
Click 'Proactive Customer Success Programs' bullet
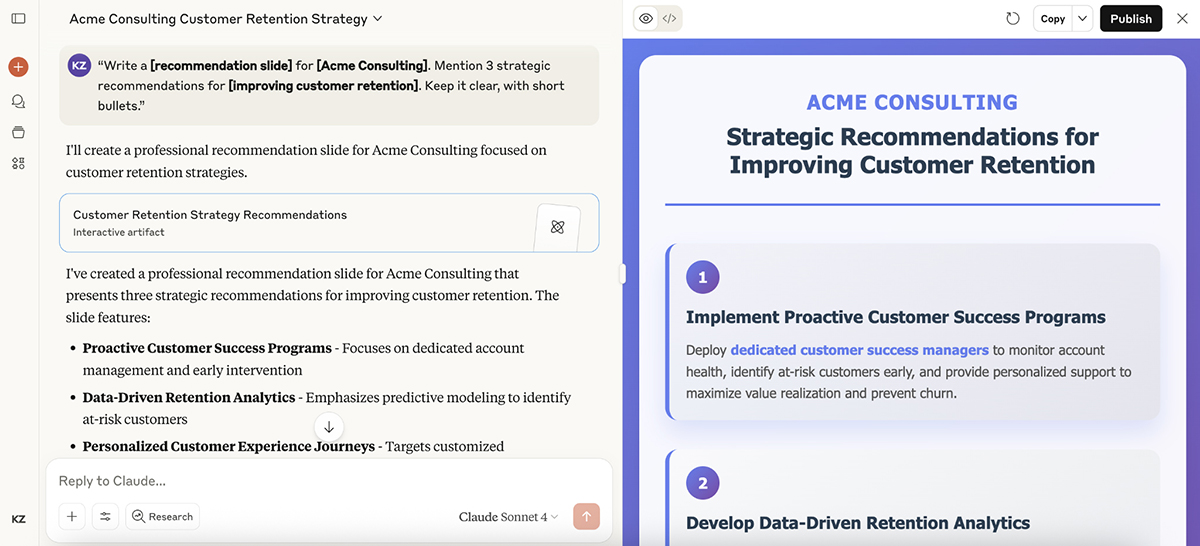[207, 348]
